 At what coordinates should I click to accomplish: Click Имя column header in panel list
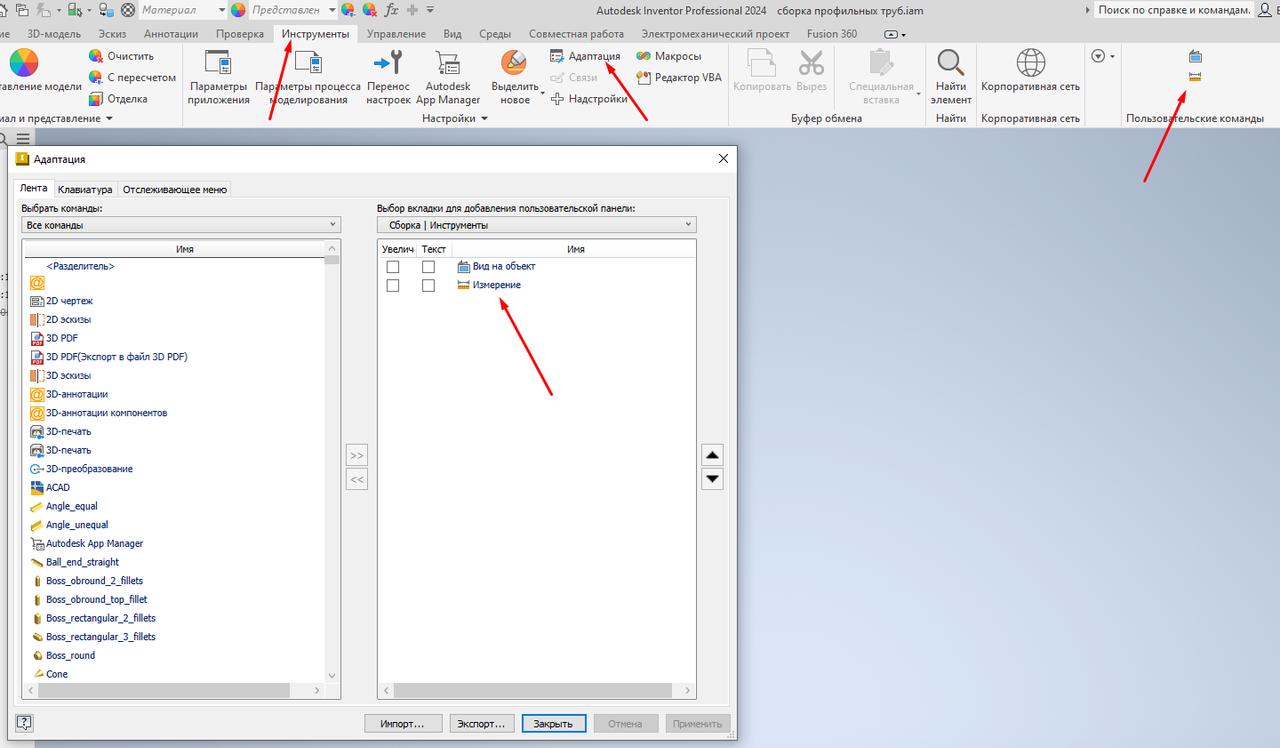(x=575, y=249)
